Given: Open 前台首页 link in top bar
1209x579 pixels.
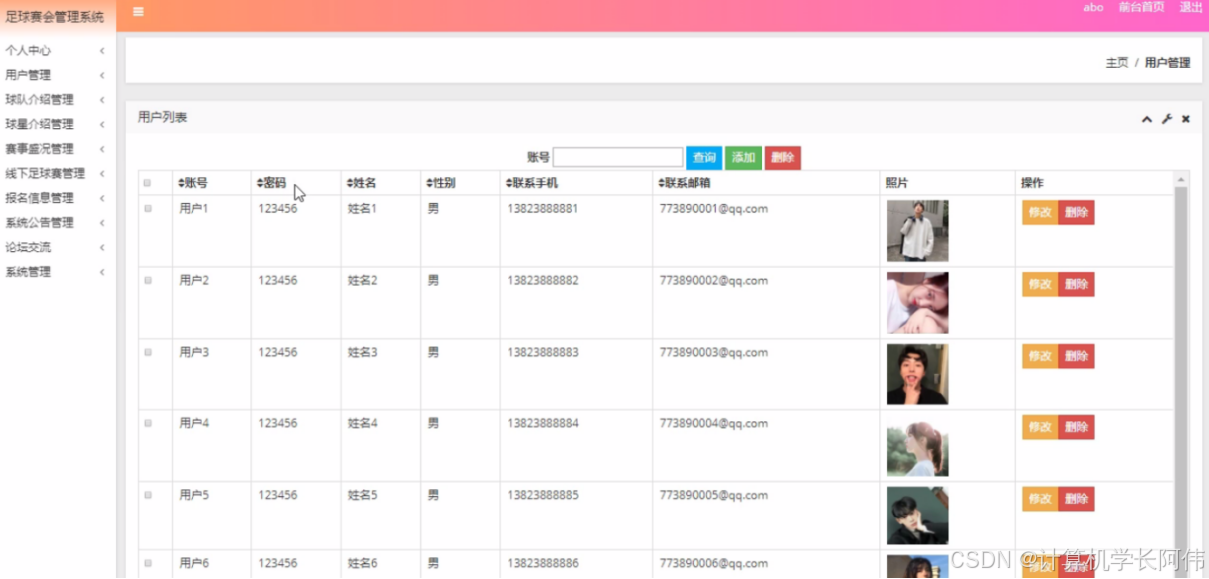Looking at the screenshot, I should tap(1141, 7).
